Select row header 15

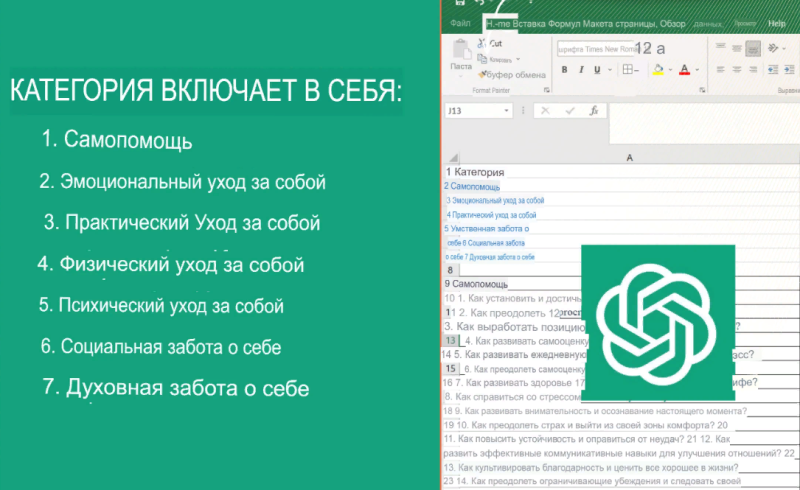pos(451,369)
